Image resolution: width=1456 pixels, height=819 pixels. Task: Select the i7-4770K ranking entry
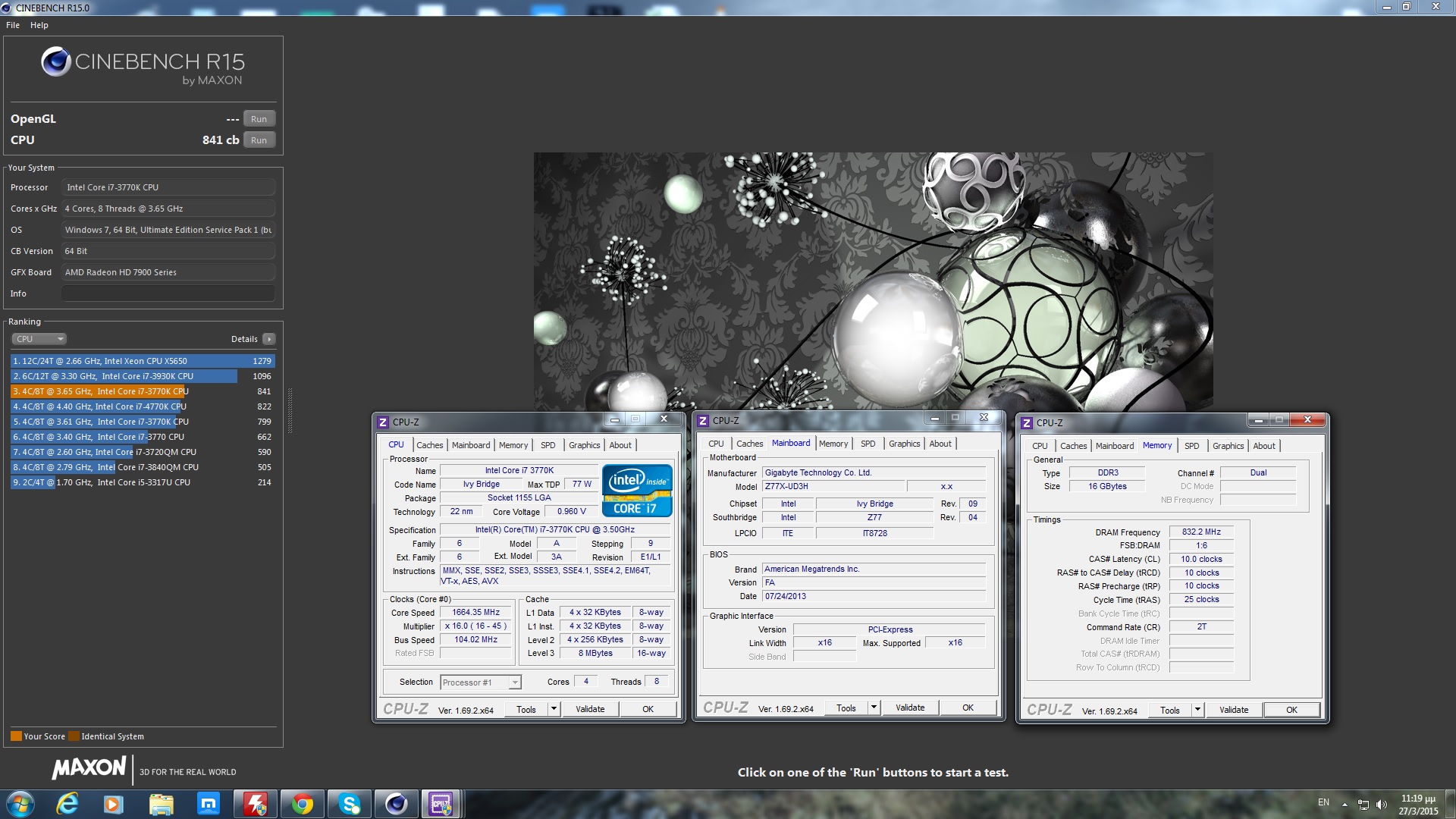143,406
